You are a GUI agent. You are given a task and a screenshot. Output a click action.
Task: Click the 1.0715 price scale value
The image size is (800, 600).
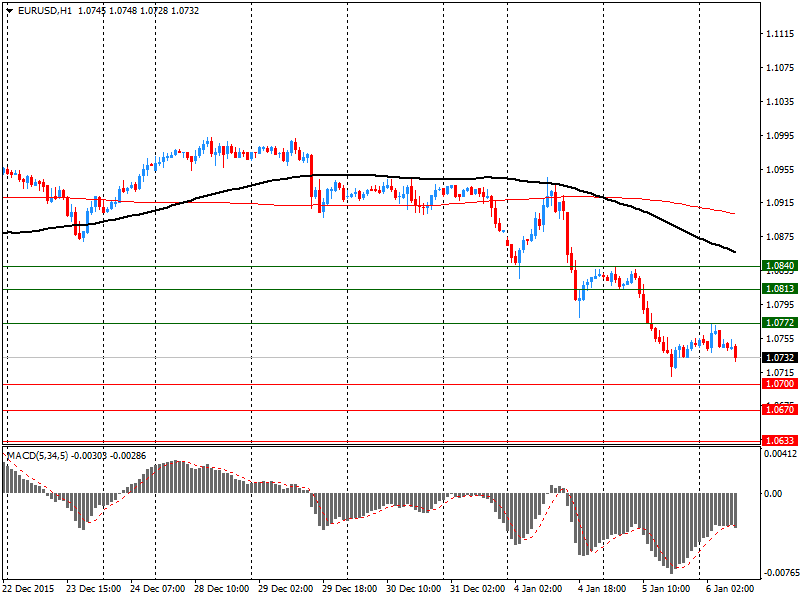(x=780, y=372)
